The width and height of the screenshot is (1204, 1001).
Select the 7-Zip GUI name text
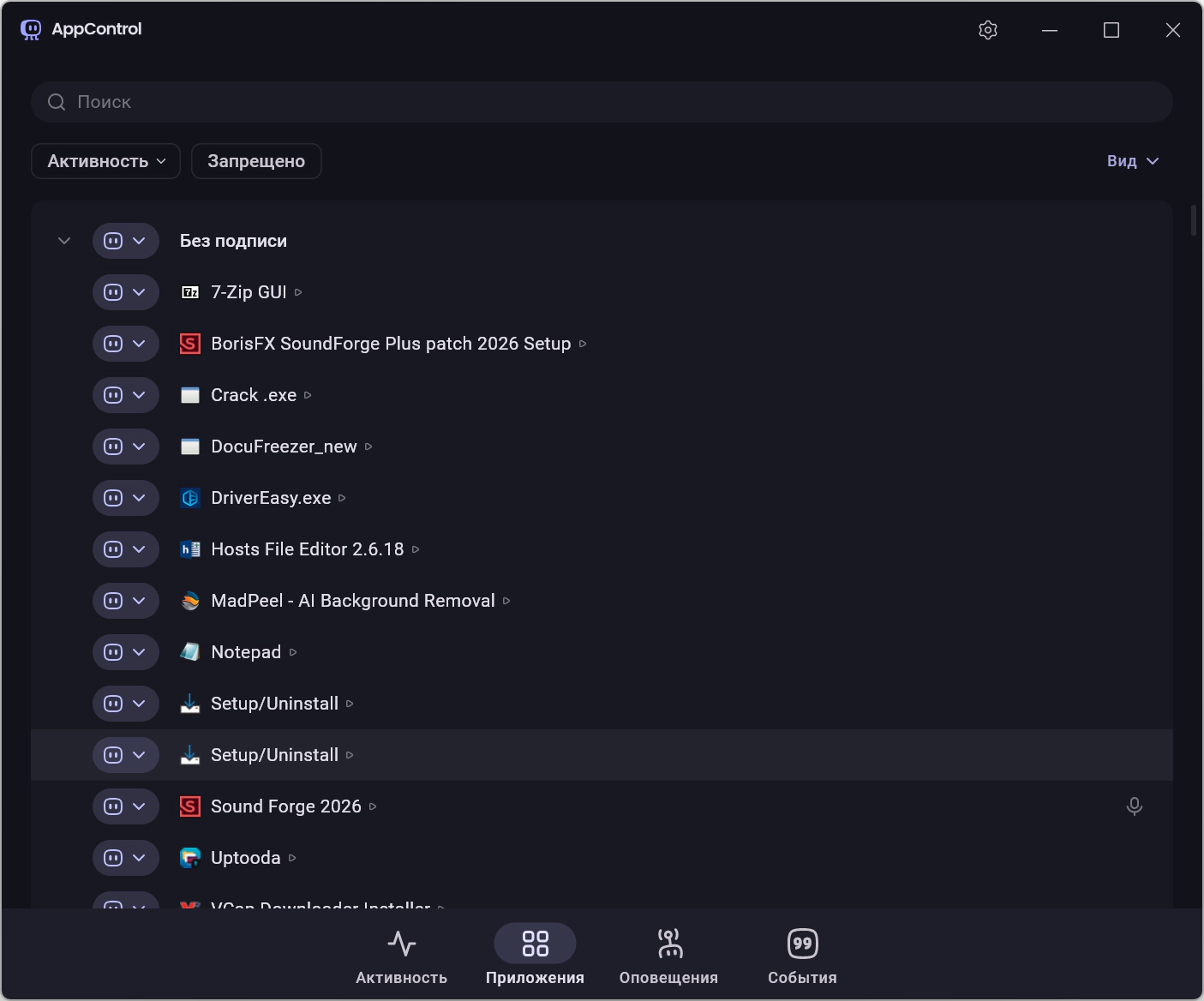pos(249,292)
